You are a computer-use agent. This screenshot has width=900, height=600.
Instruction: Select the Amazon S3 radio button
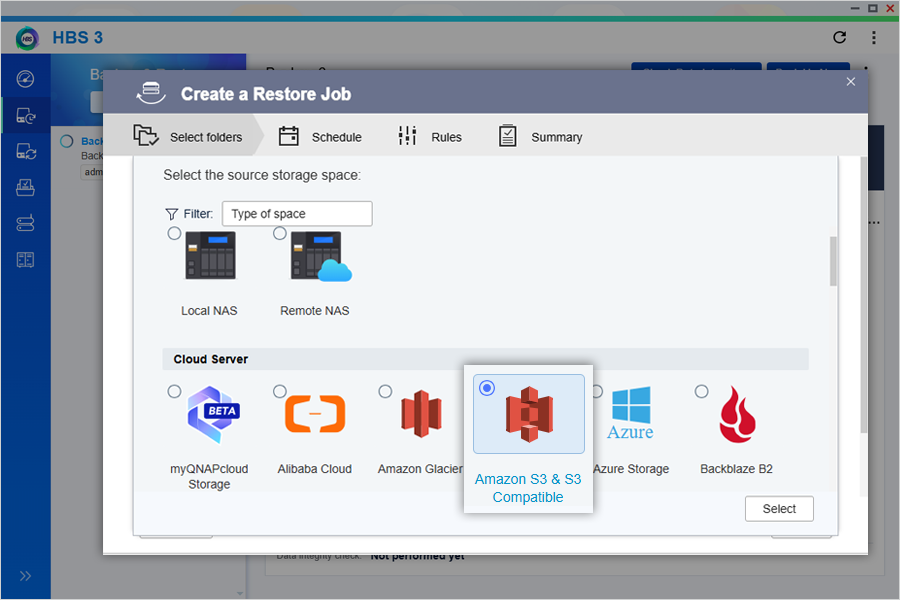[487, 388]
